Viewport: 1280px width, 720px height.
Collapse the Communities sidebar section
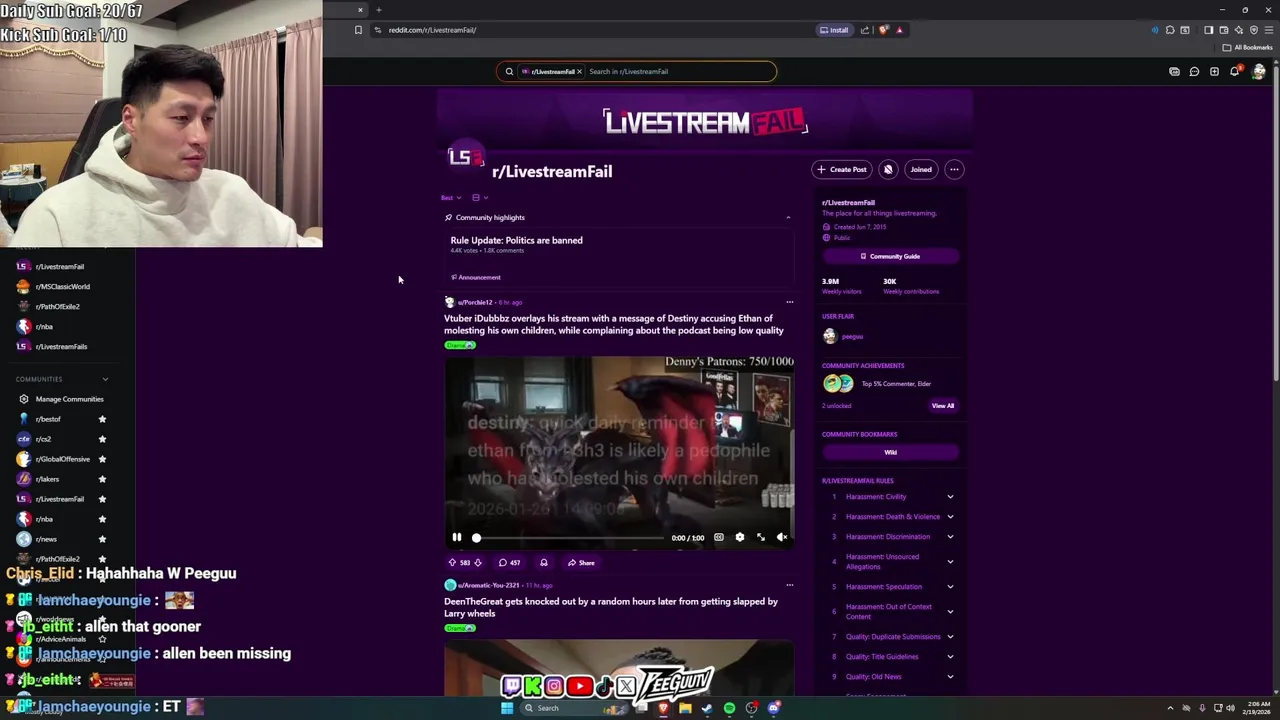tap(105, 379)
